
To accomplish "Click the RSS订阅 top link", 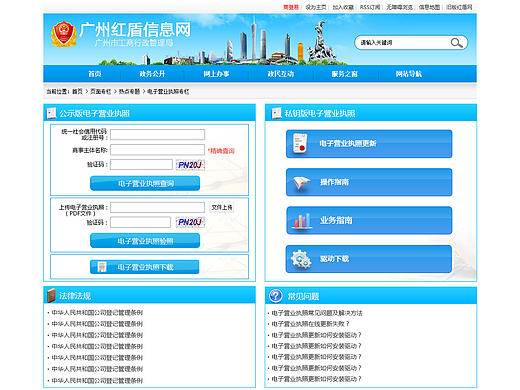I will pos(370,7).
